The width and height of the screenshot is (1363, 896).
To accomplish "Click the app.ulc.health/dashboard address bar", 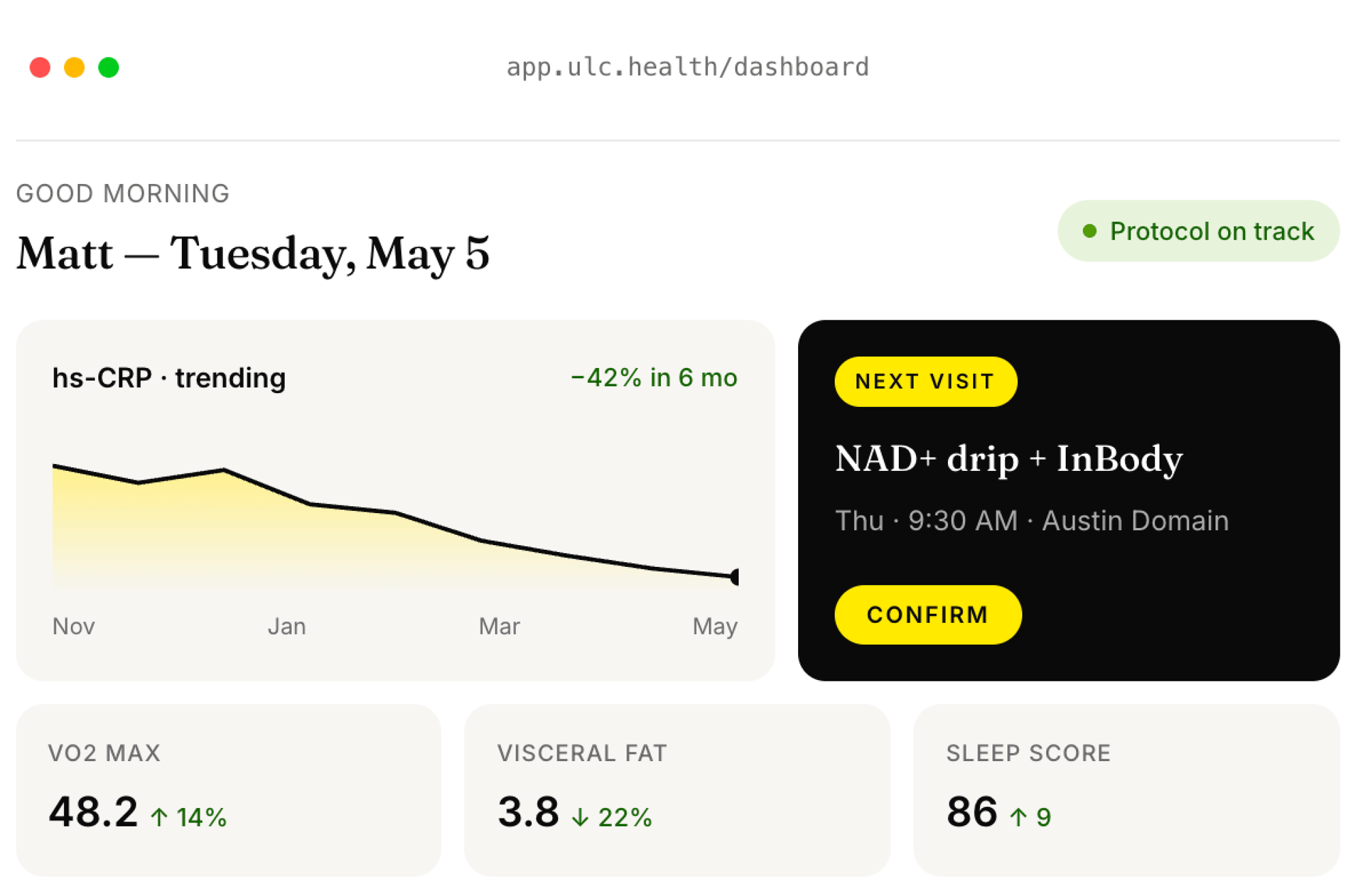I will 688,67.
